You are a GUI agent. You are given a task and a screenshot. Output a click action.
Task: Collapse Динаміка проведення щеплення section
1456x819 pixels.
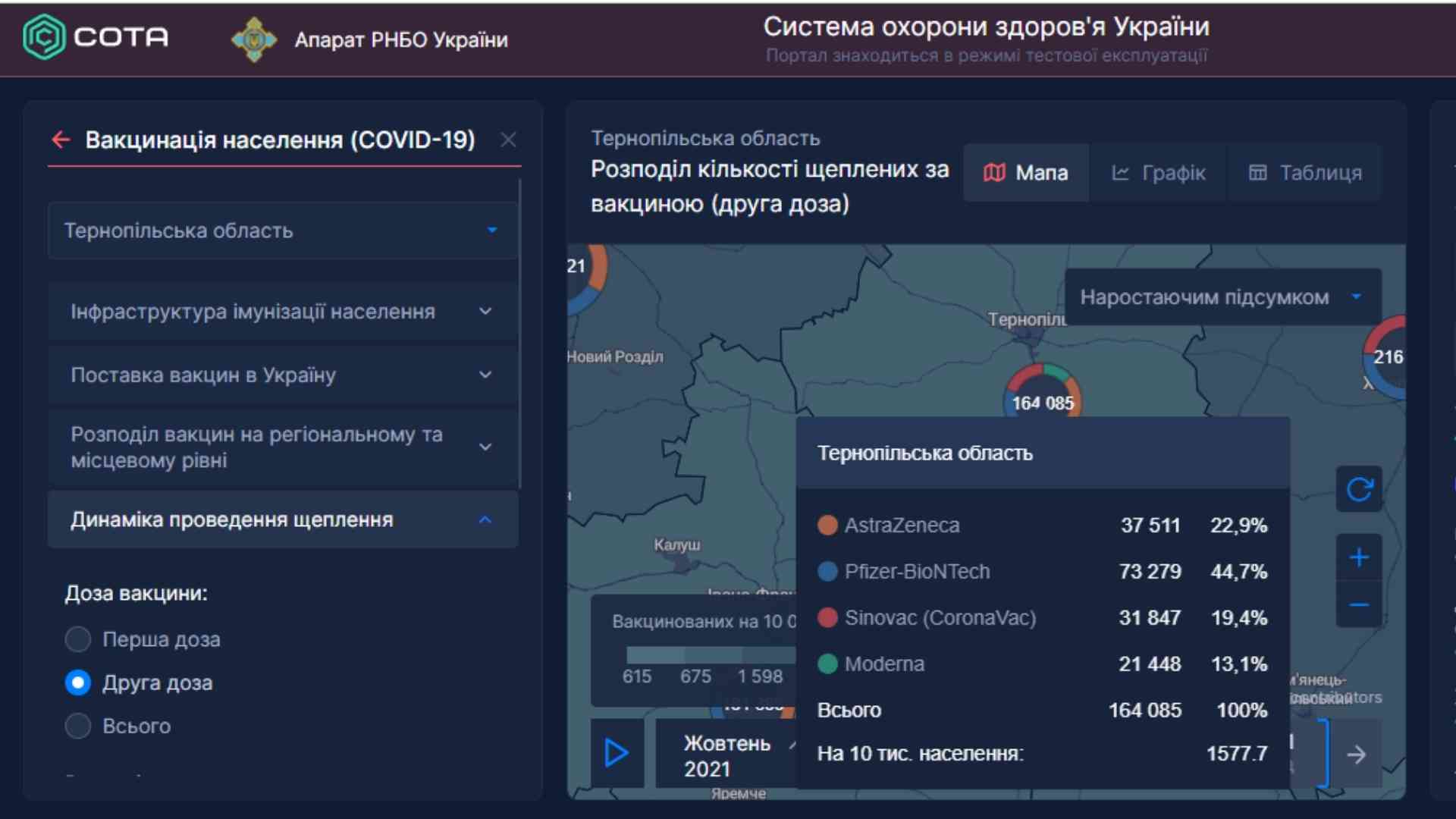click(282, 520)
